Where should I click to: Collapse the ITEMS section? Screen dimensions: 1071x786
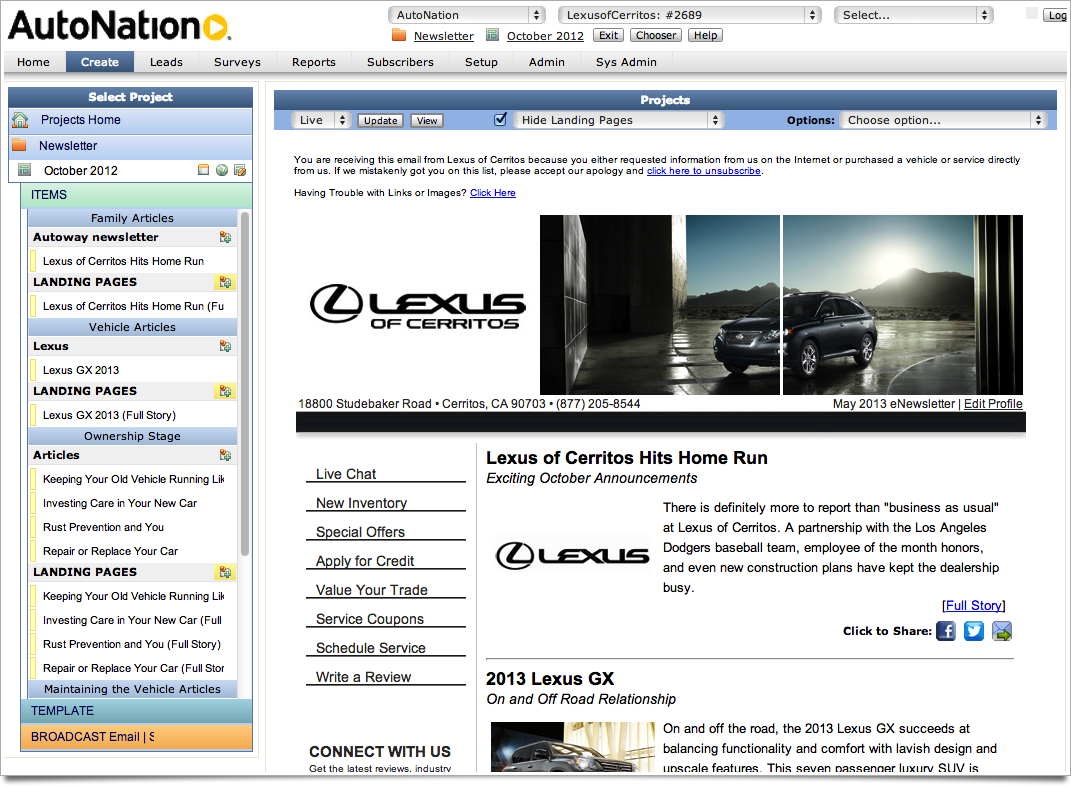pos(137,195)
